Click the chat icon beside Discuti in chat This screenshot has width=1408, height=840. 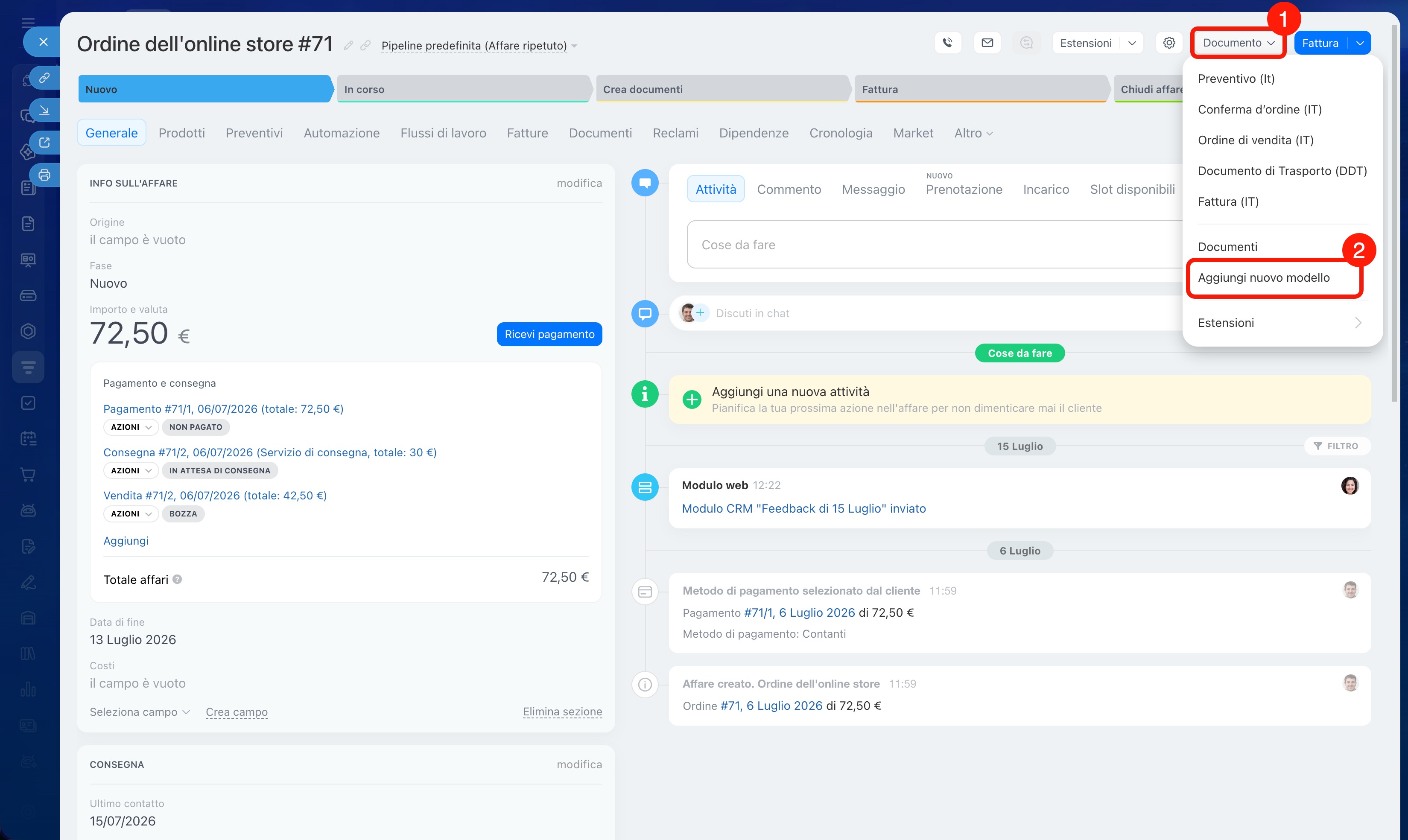coord(645,314)
